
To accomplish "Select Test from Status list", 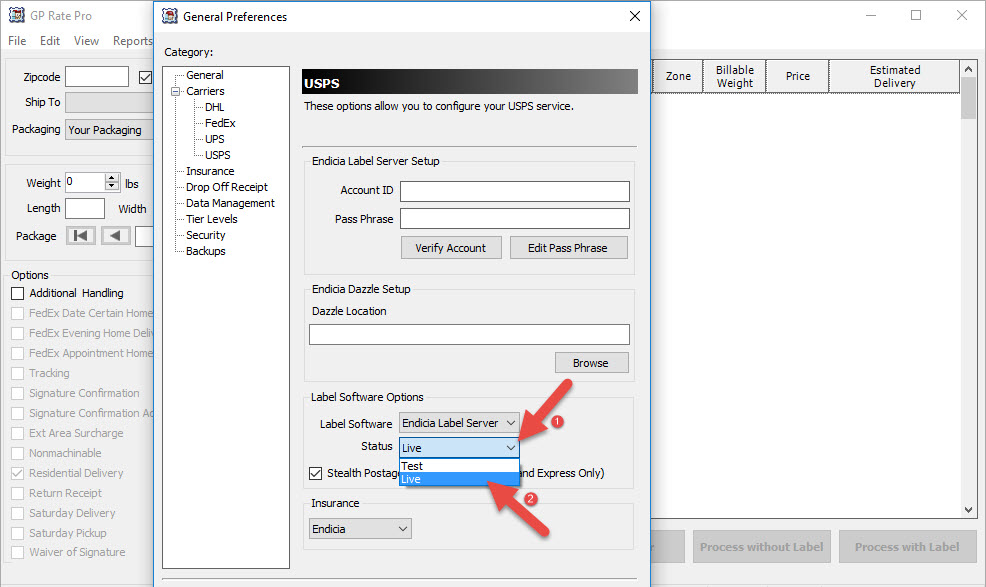I will coord(459,466).
